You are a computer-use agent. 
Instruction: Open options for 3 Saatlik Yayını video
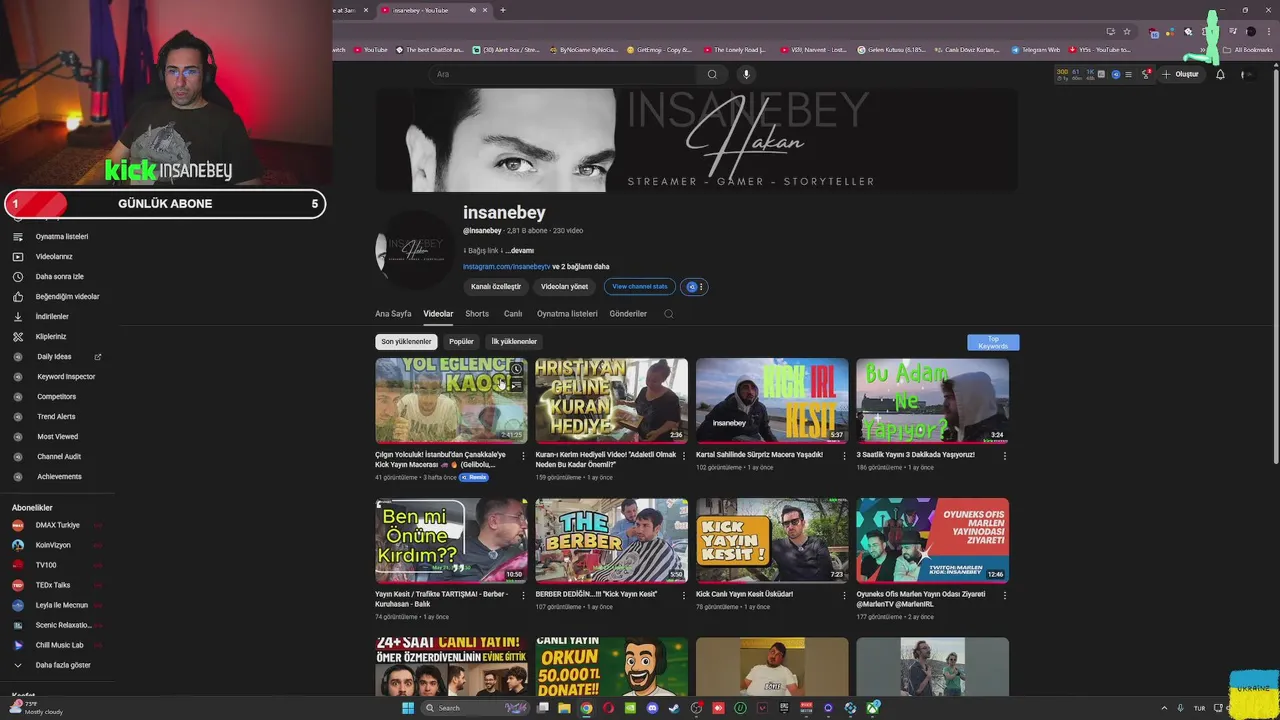1005,456
